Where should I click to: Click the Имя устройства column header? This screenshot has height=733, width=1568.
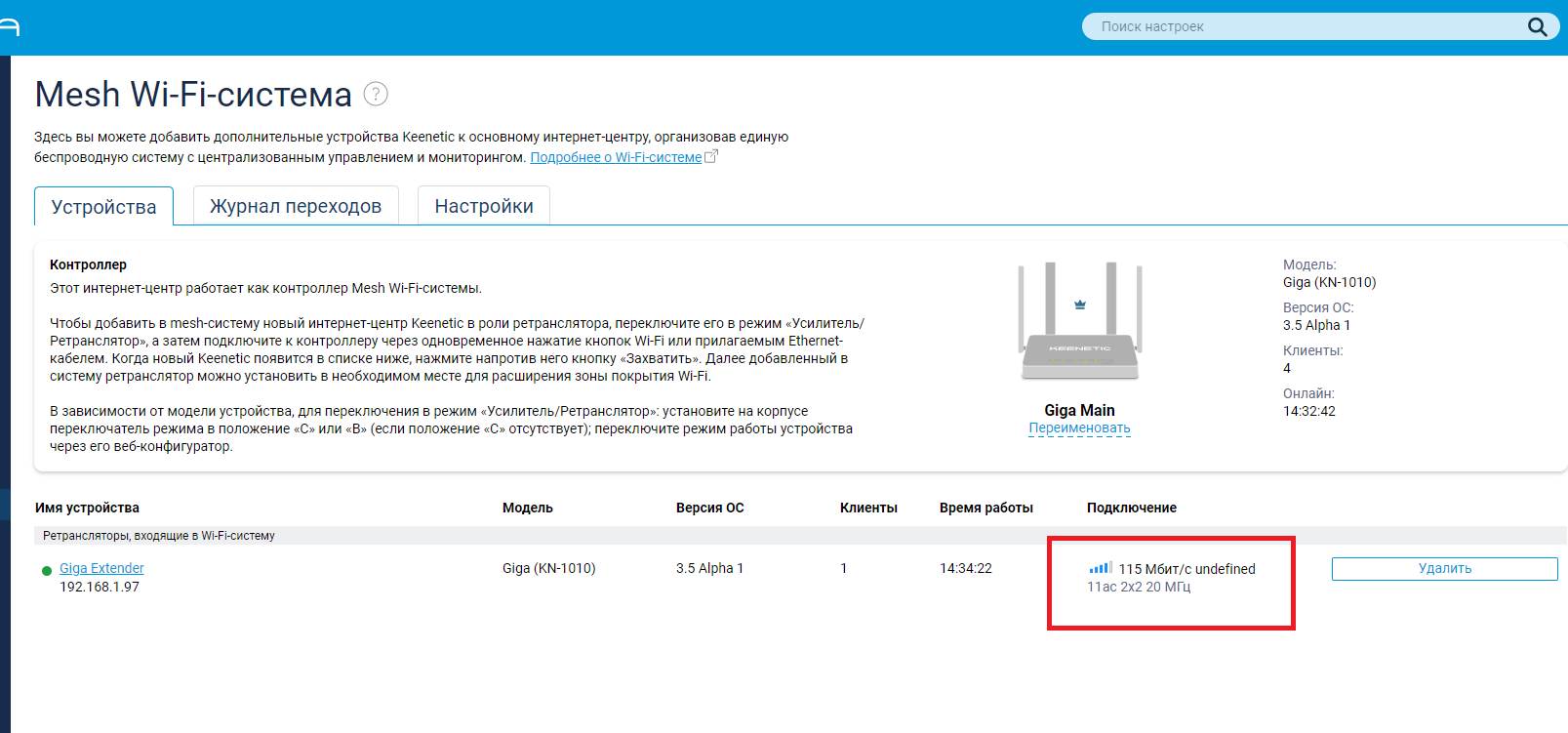pyautogui.click(x=87, y=508)
